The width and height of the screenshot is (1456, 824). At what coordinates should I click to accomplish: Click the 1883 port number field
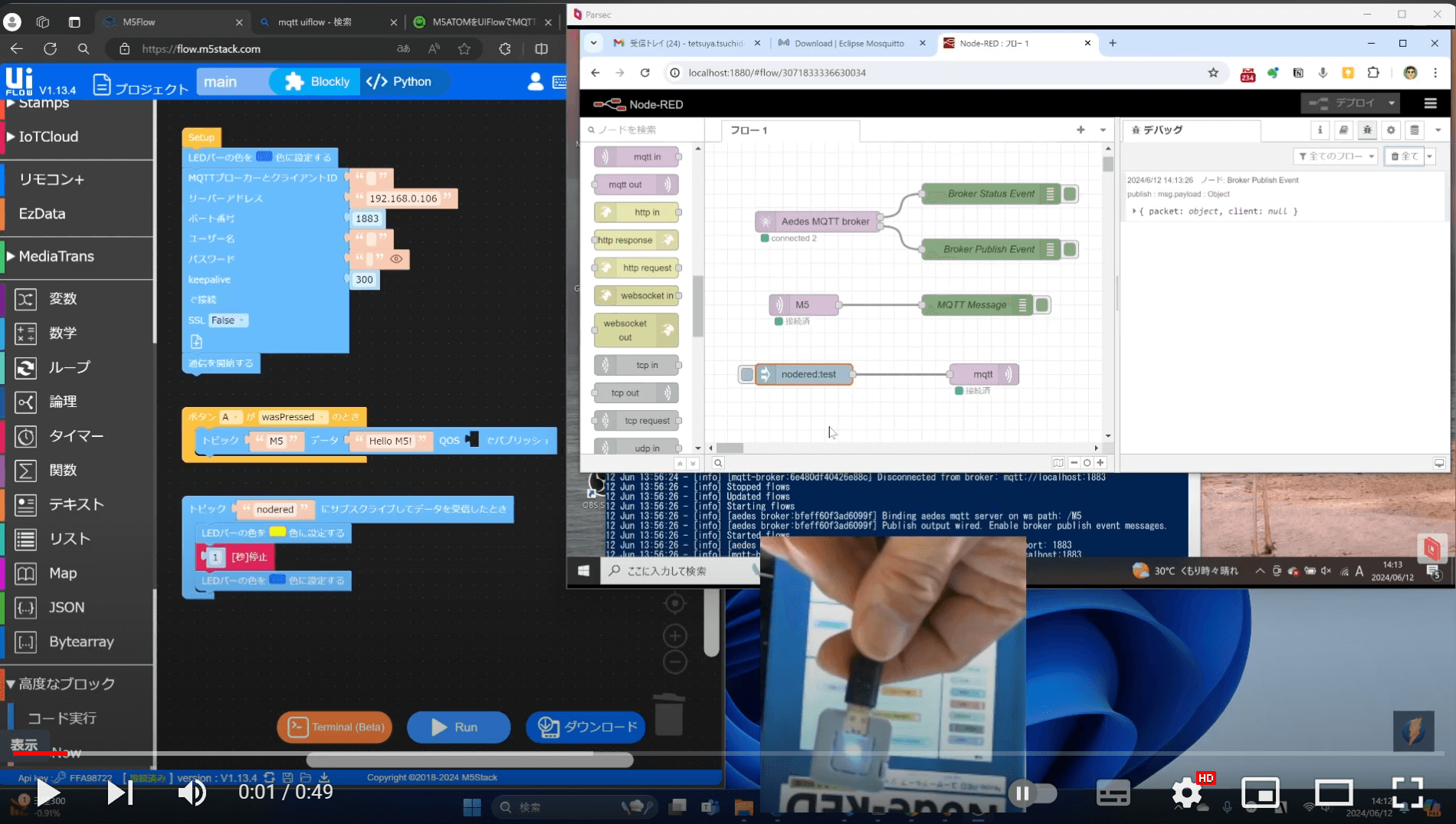click(x=368, y=218)
